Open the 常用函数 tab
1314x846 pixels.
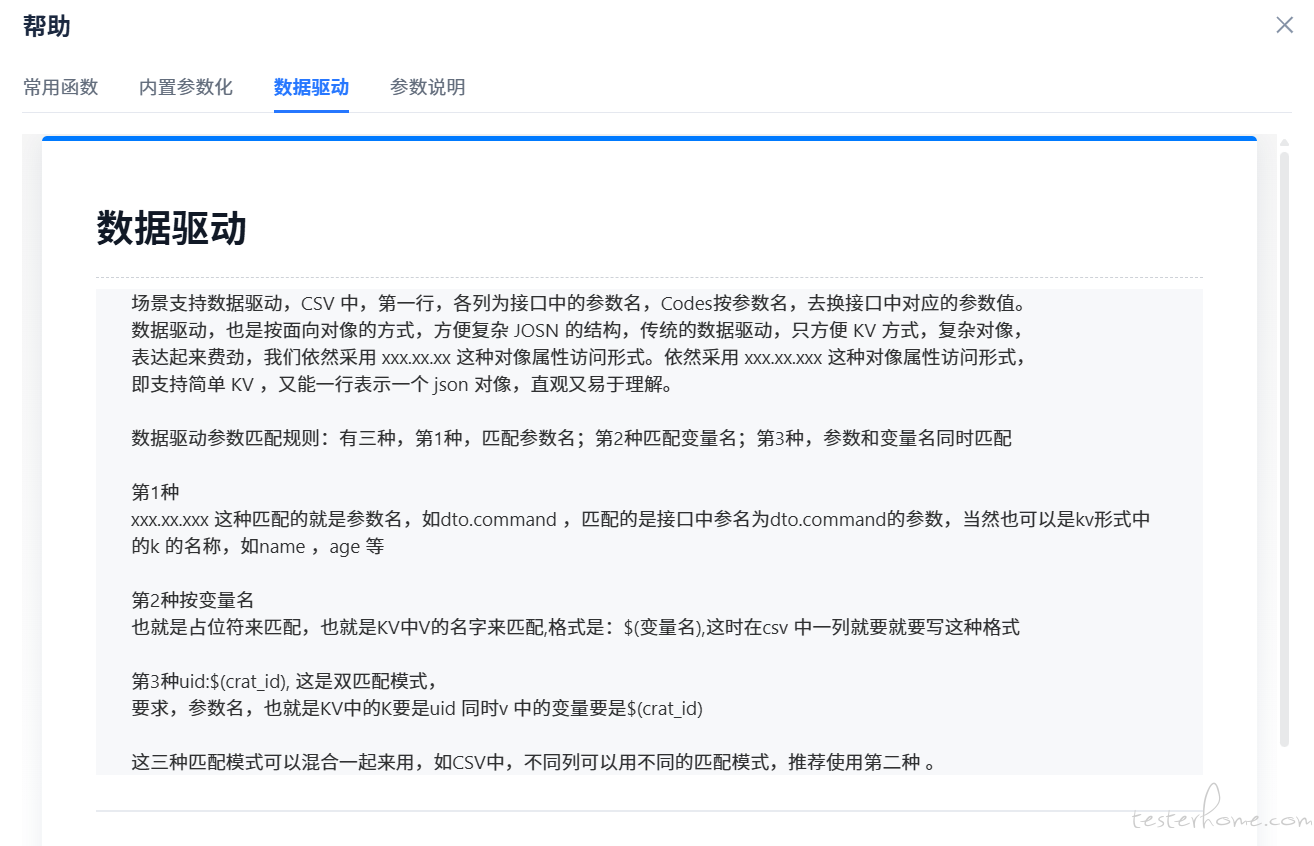[60, 87]
